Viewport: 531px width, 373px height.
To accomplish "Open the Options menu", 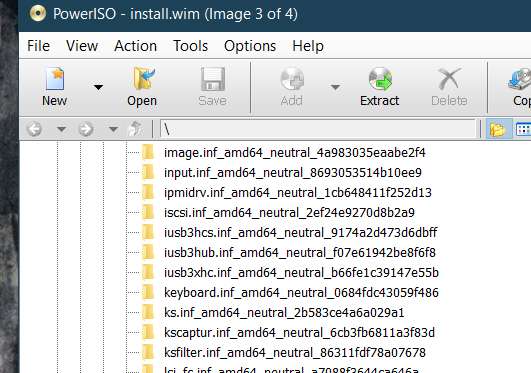I will (250, 46).
